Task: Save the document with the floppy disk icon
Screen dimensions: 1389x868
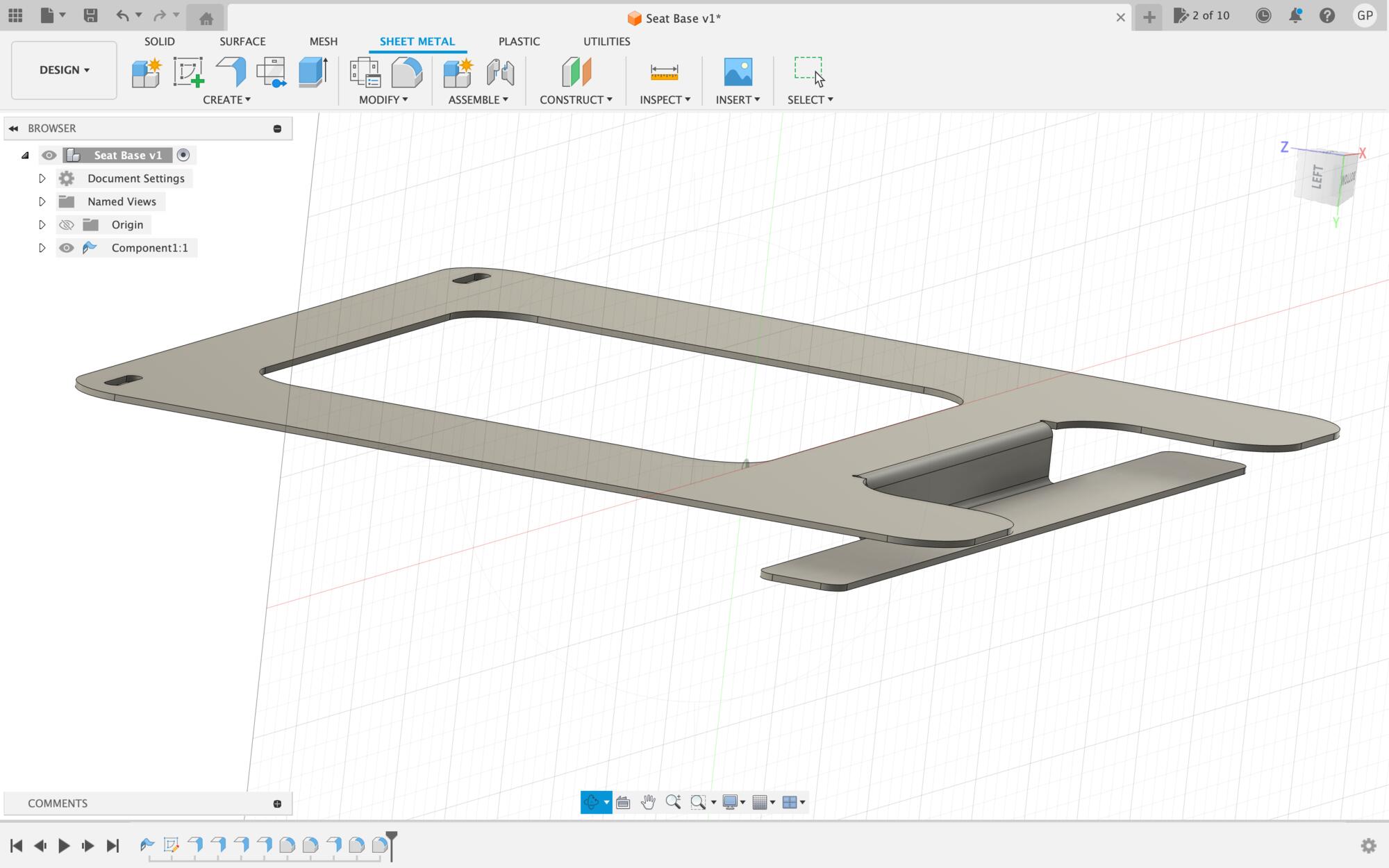Action: 90,15
